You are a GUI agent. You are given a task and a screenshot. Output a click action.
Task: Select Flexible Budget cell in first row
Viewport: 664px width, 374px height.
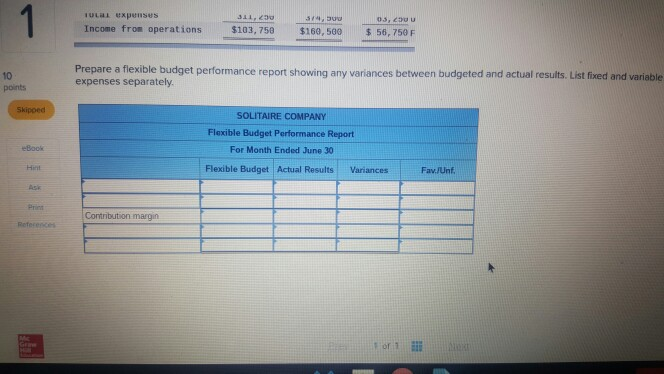point(236,187)
